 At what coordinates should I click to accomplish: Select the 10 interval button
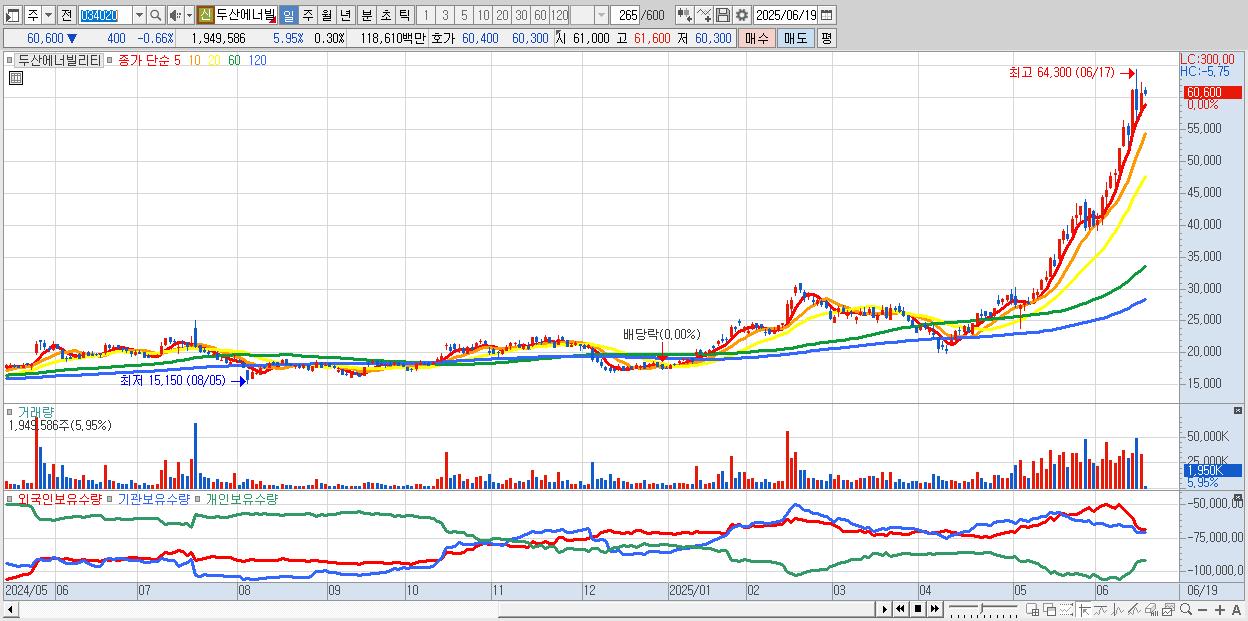(483, 15)
